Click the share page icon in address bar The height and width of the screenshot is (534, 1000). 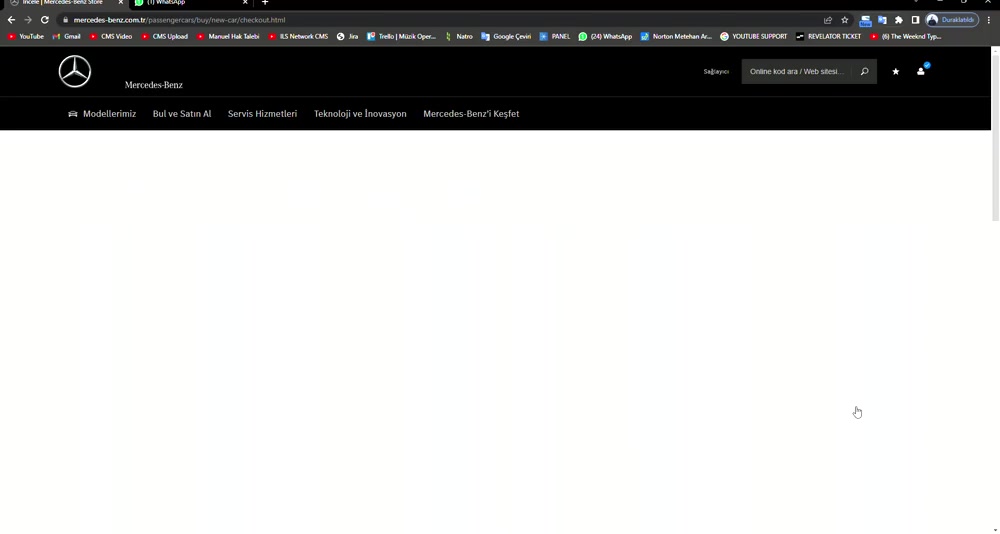pos(828,20)
